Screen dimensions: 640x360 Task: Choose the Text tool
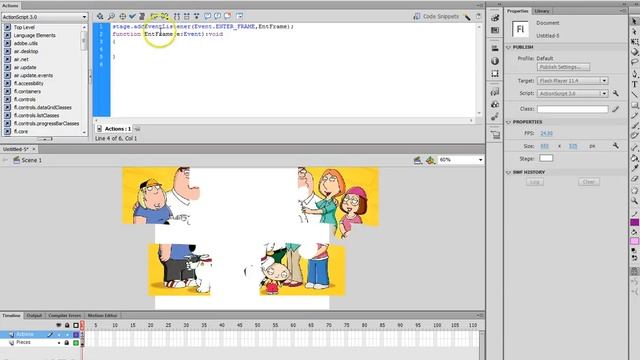click(x=634, y=84)
